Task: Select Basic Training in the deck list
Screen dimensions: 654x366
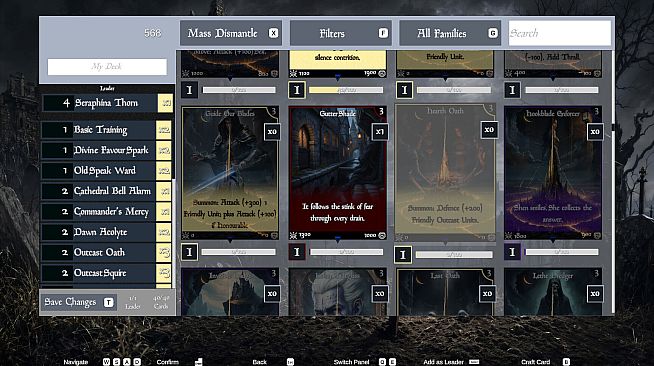Action: click(x=106, y=130)
